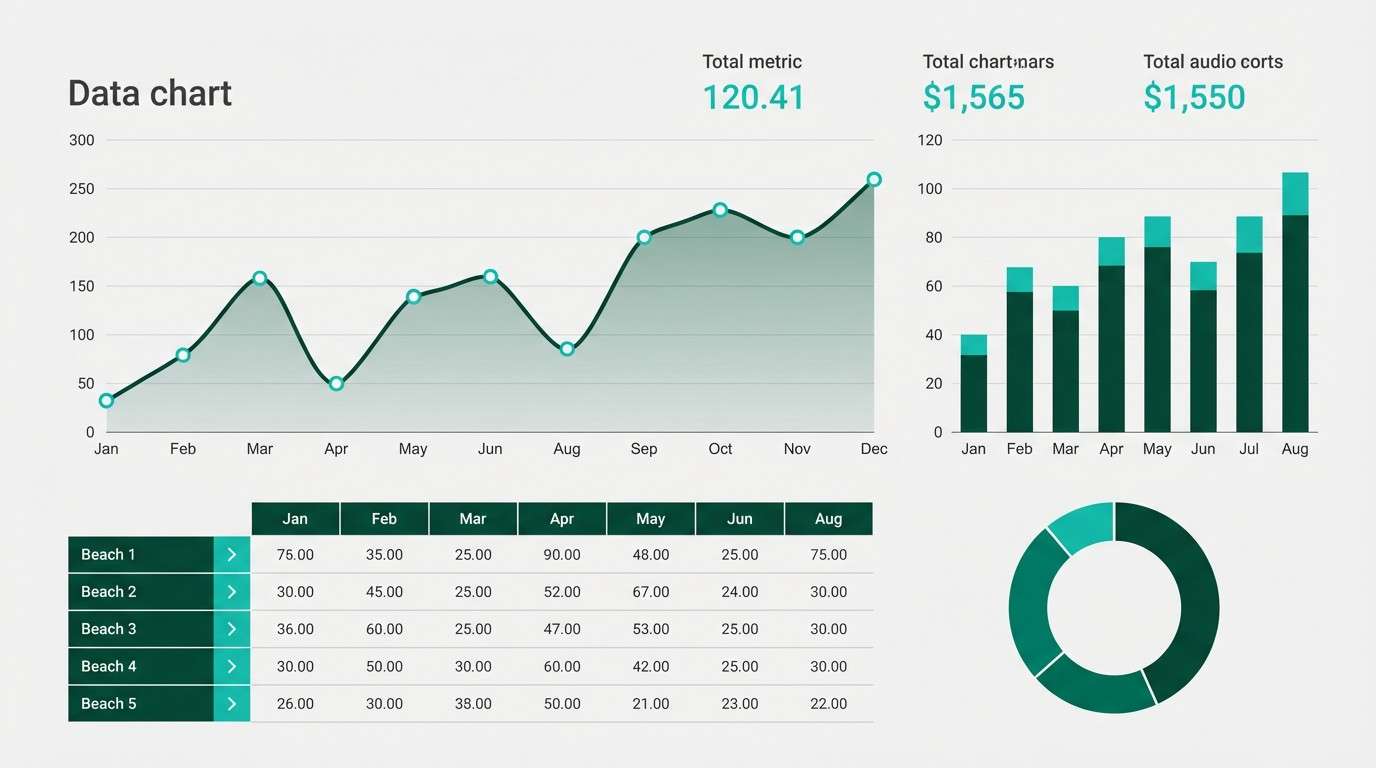This screenshot has width=1376, height=768.
Task: Select the May data point on the line chart
Action: [x=413, y=296]
